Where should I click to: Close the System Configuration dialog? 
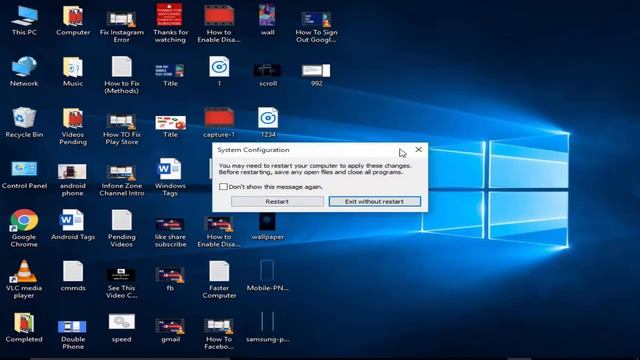point(419,150)
